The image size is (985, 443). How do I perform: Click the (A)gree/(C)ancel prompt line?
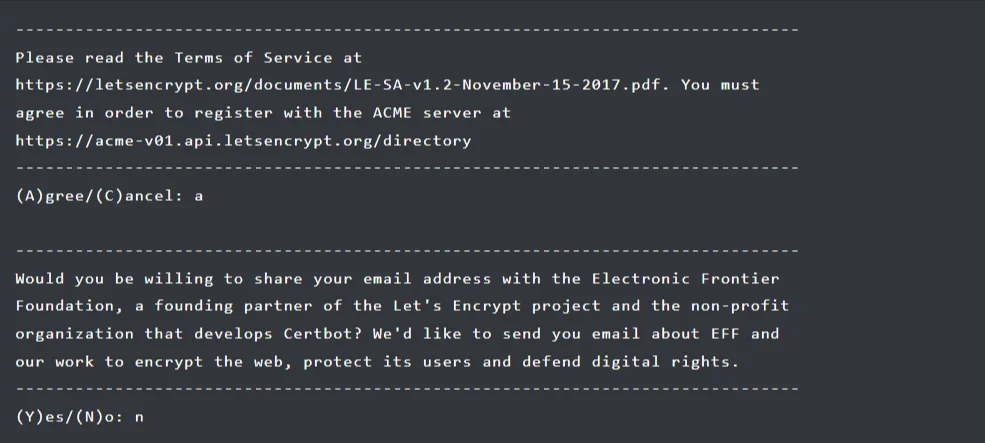click(x=109, y=195)
